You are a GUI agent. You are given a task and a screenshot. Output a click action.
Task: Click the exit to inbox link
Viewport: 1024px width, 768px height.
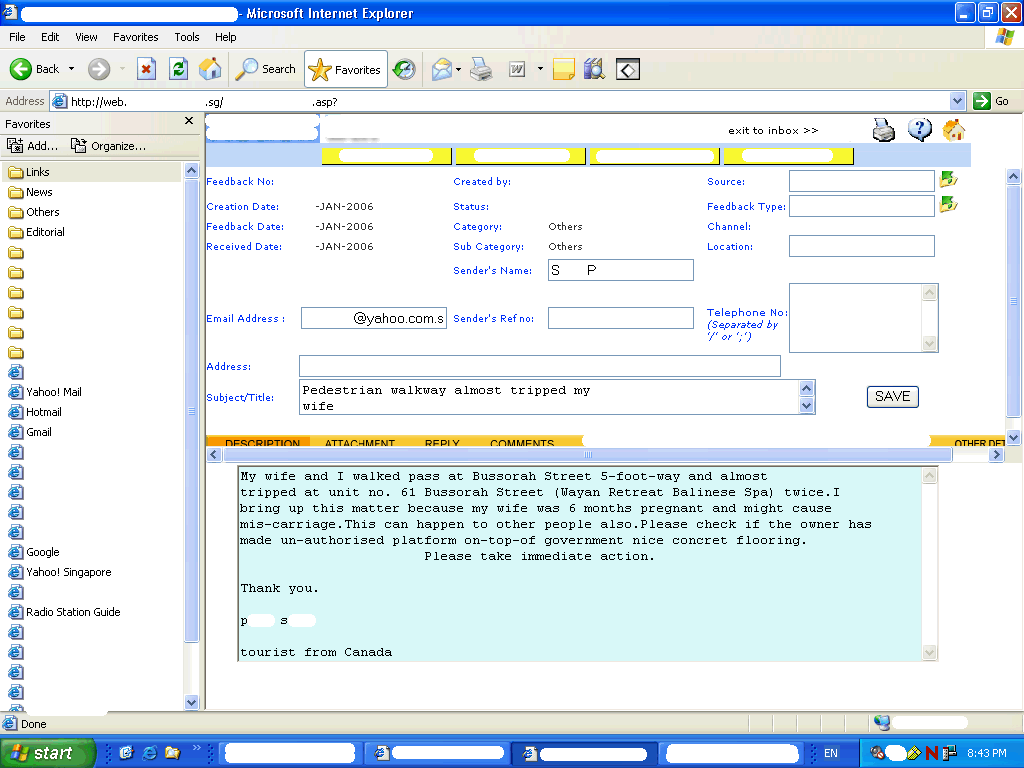[x=773, y=131]
